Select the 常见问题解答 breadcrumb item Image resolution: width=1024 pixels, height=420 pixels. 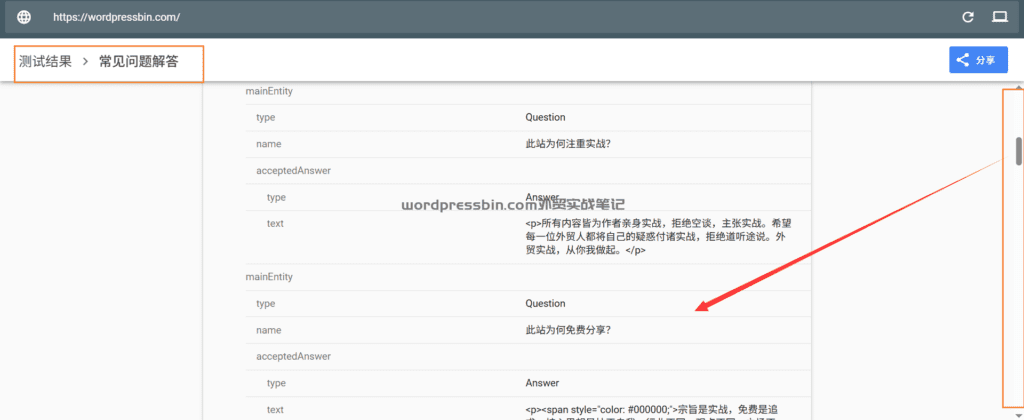click(x=138, y=62)
